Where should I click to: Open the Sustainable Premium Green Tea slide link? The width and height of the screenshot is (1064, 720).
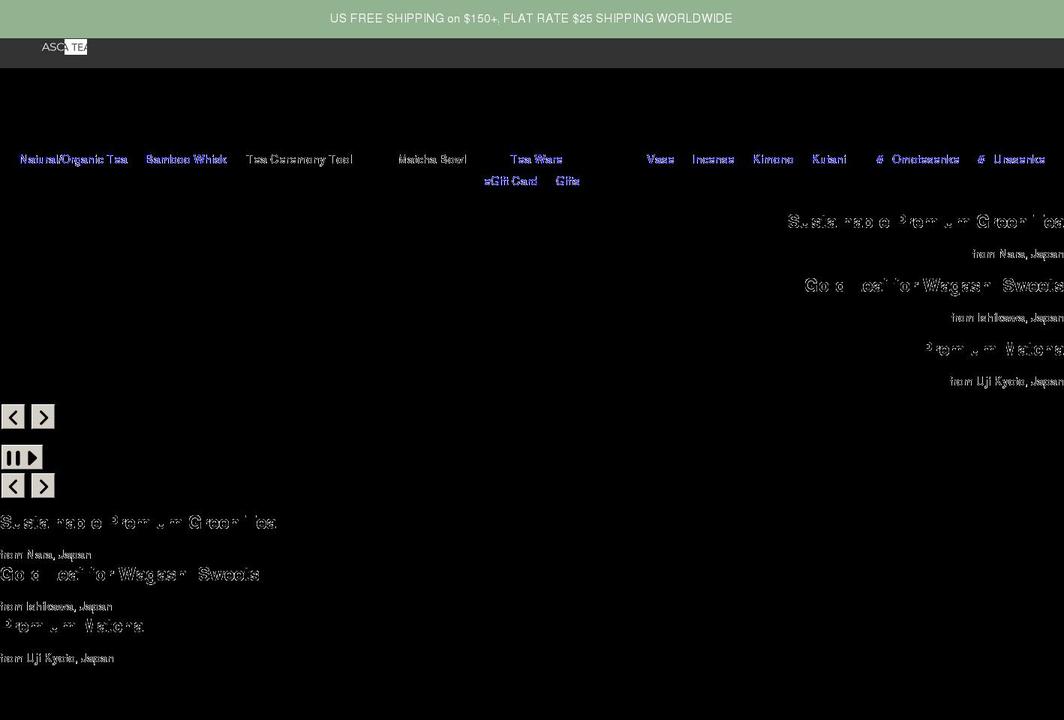140,521
